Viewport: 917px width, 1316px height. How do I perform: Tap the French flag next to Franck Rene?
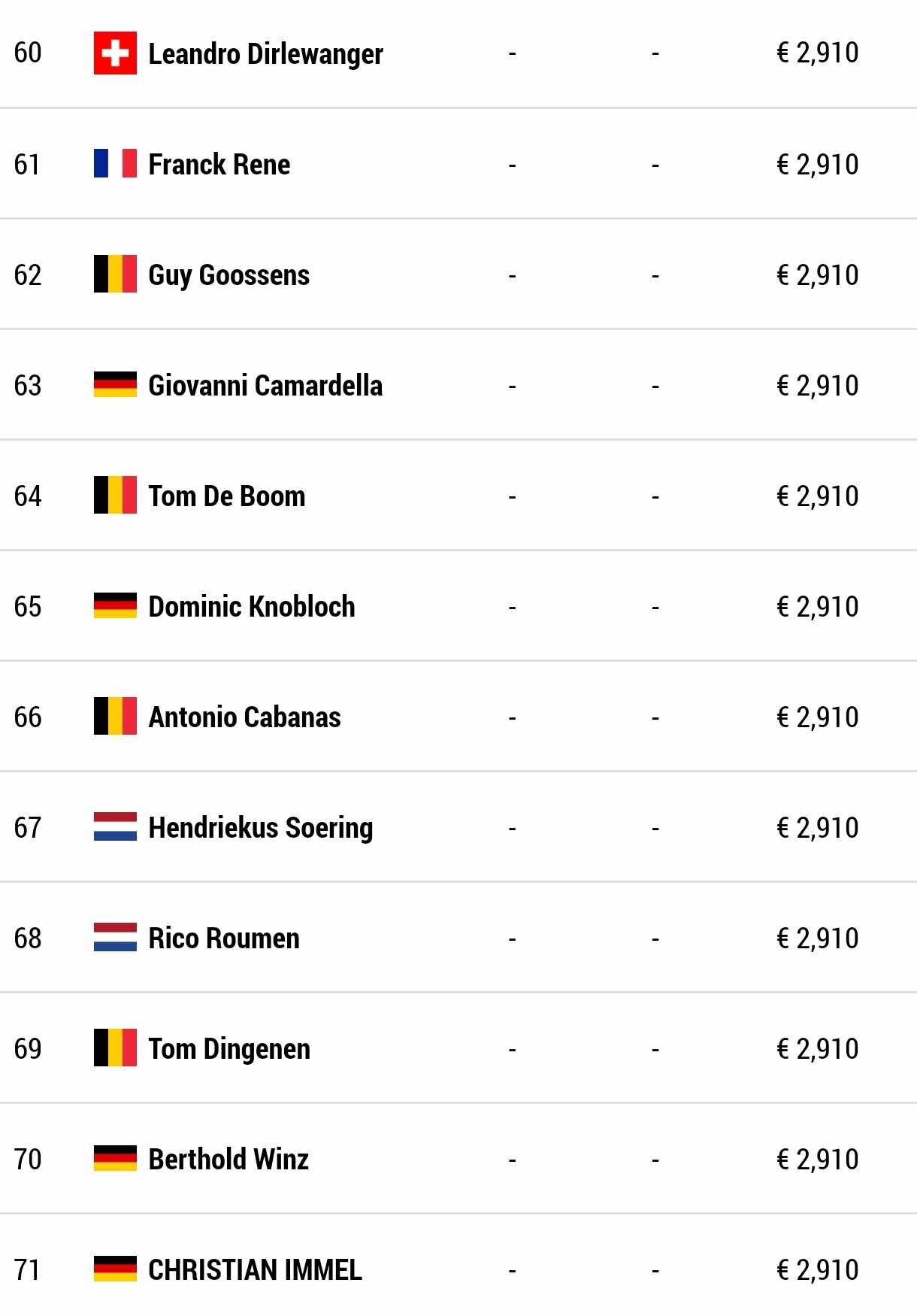(x=115, y=163)
